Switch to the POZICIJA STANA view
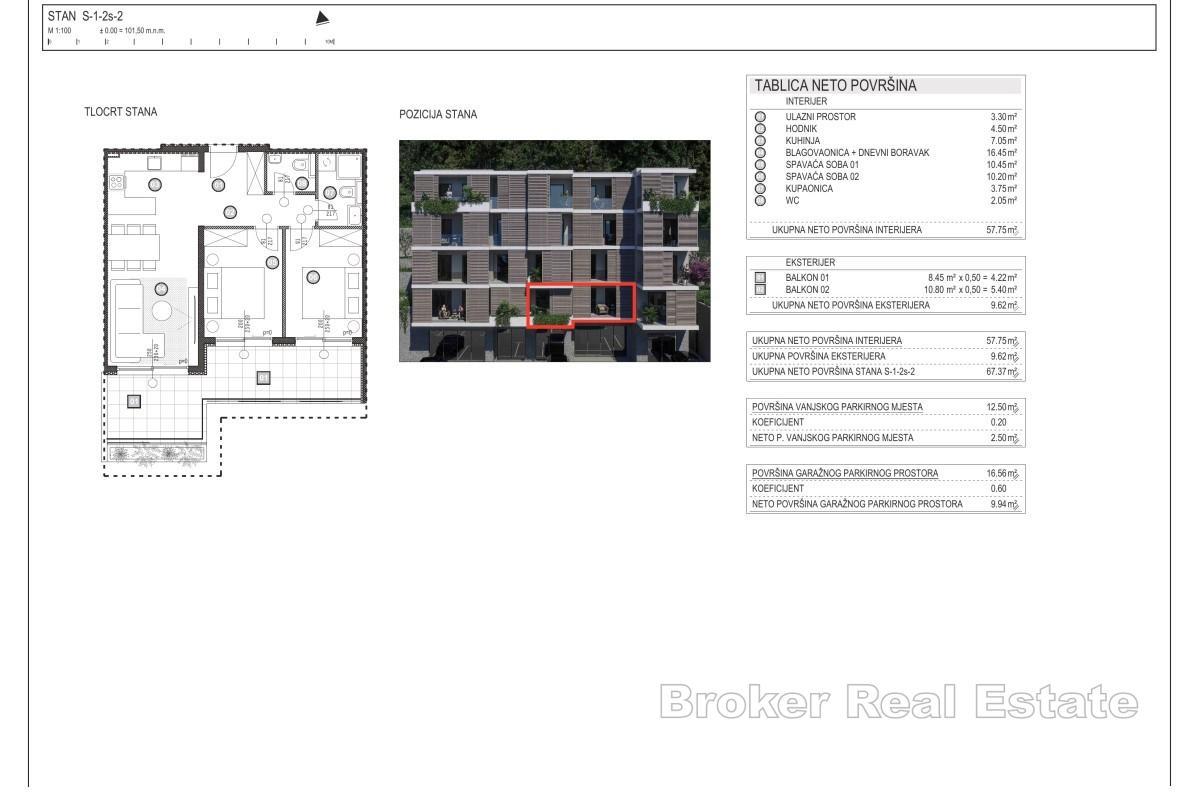 438,113
